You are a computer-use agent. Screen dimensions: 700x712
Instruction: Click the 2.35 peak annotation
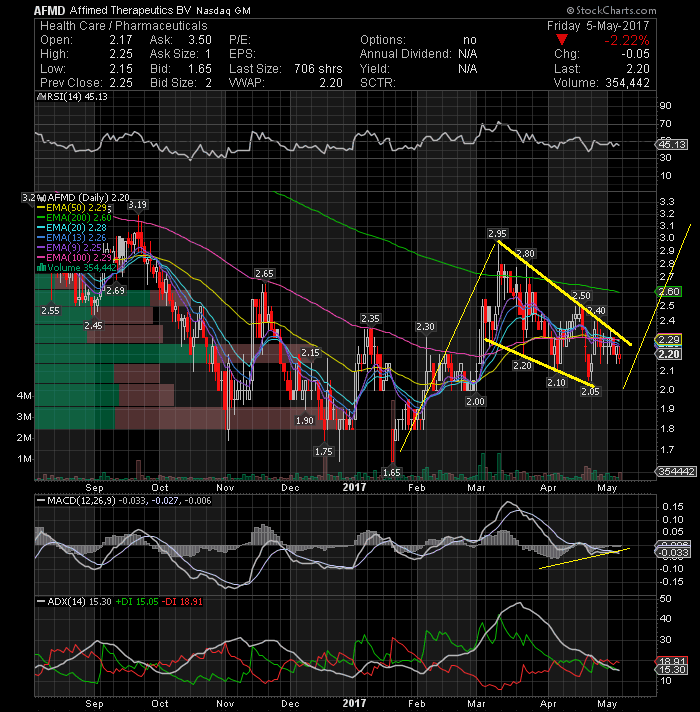(x=370, y=319)
